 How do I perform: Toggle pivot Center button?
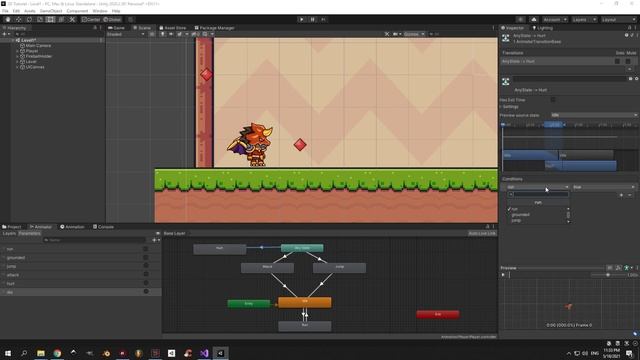pos(91,19)
